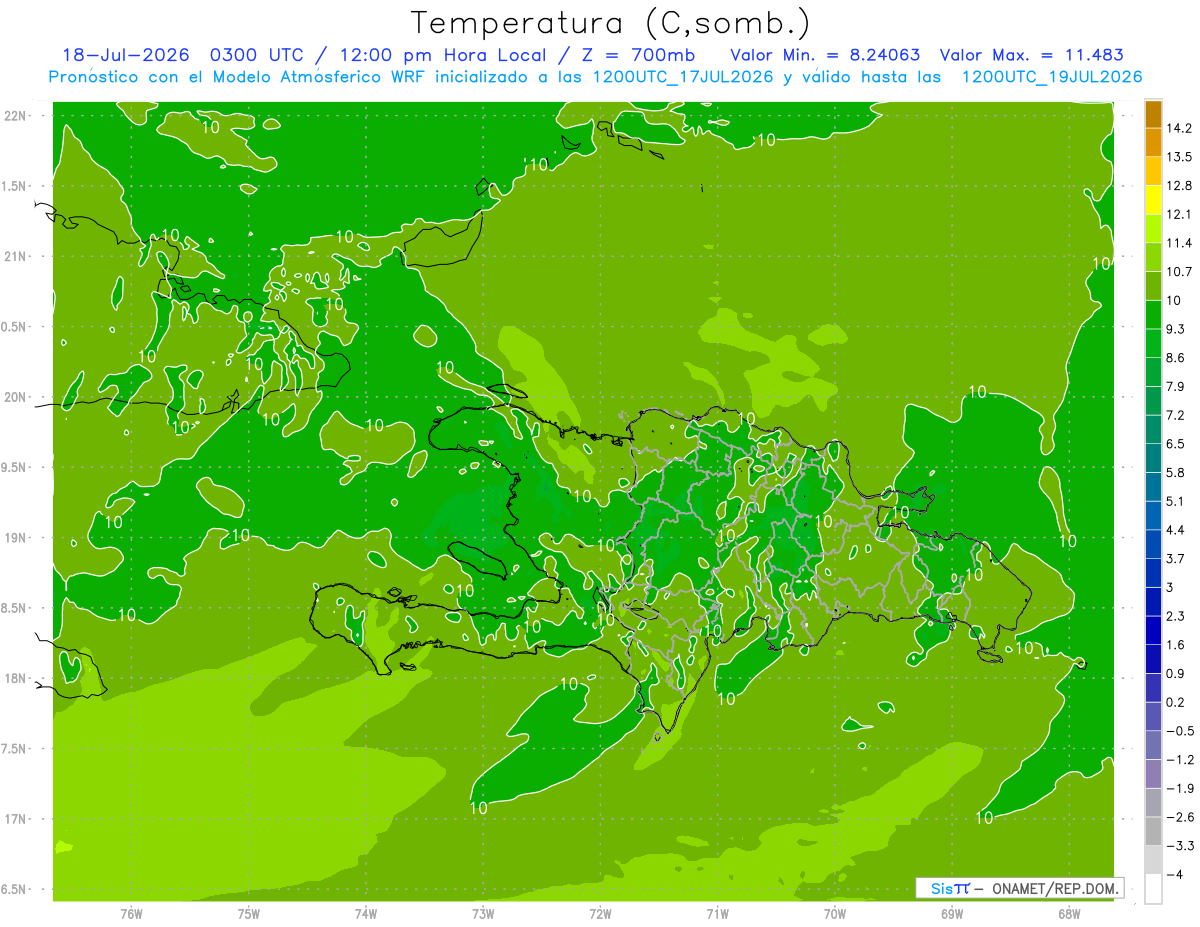1200x927 pixels.
Task: Click the 14.2 colorbar value label
Action: [1178, 128]
